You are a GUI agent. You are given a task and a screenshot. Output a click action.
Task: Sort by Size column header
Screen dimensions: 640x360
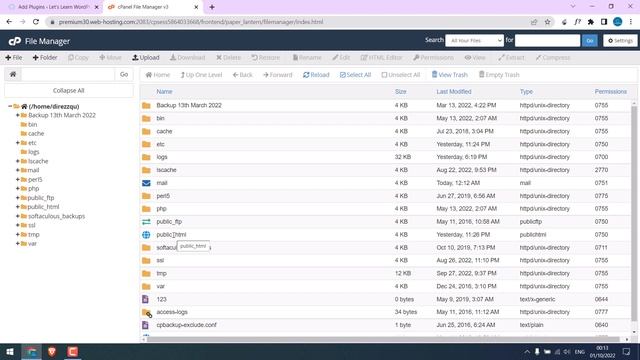pos(400,92)
